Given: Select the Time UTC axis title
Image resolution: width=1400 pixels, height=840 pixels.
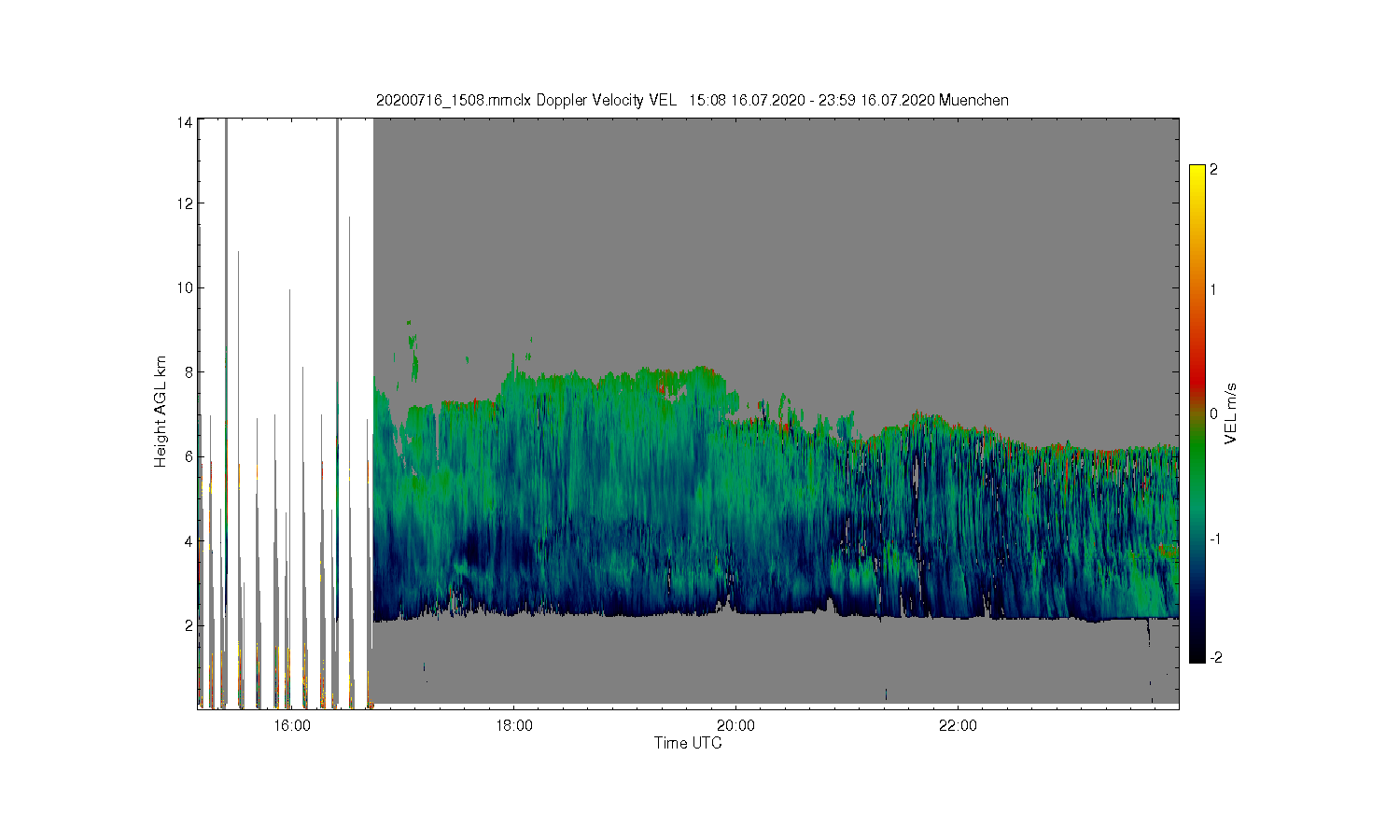Looking at the screenshot, I should 688,743.
